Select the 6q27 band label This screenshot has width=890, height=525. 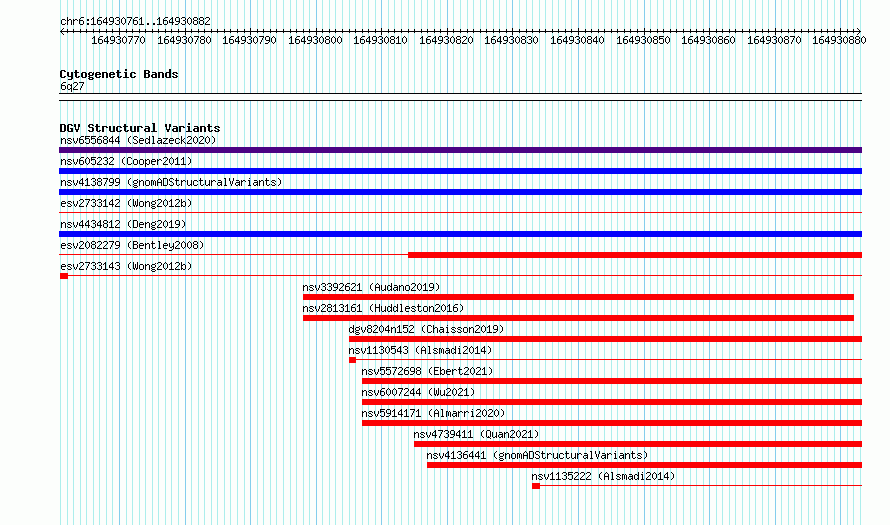tap(72, 86)
